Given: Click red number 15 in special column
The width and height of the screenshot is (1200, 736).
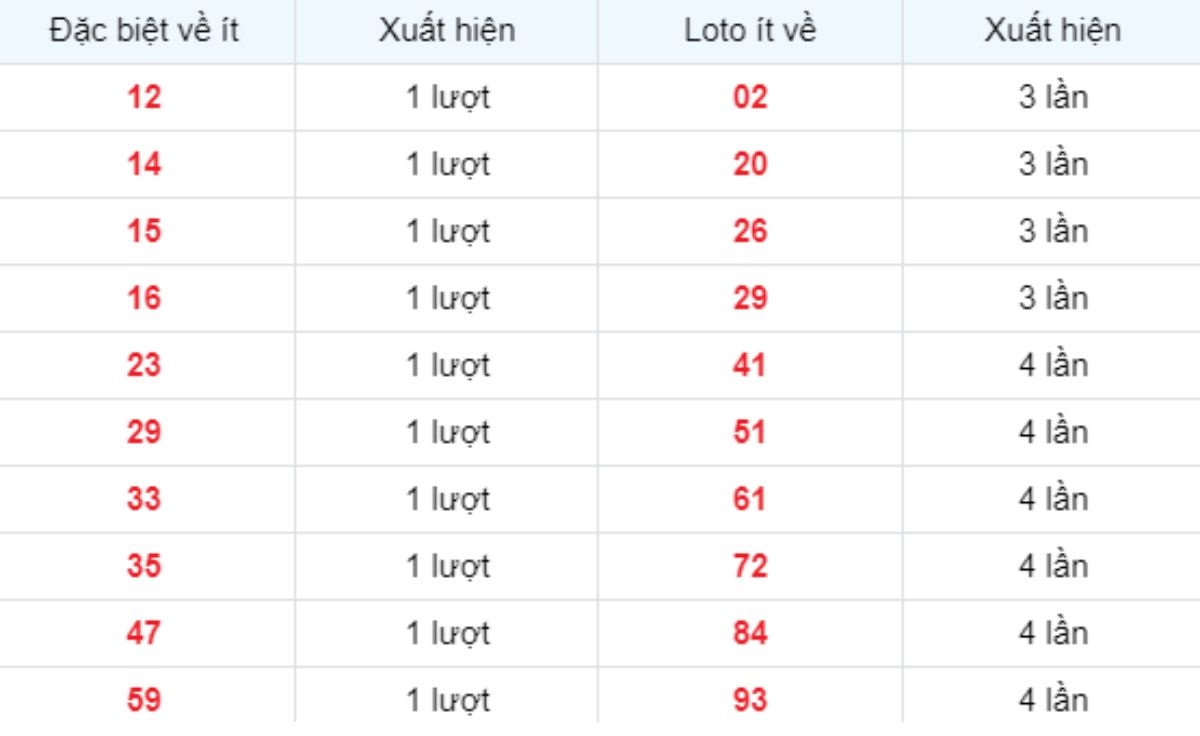Looking at the screenshot, I should click(x=144, y=232).
